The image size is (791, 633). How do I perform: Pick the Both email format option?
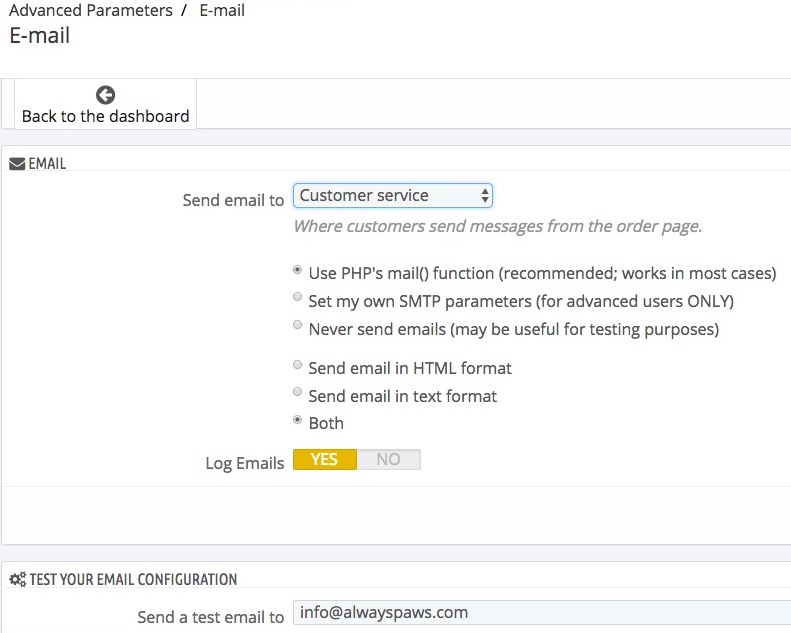(298, 419)
